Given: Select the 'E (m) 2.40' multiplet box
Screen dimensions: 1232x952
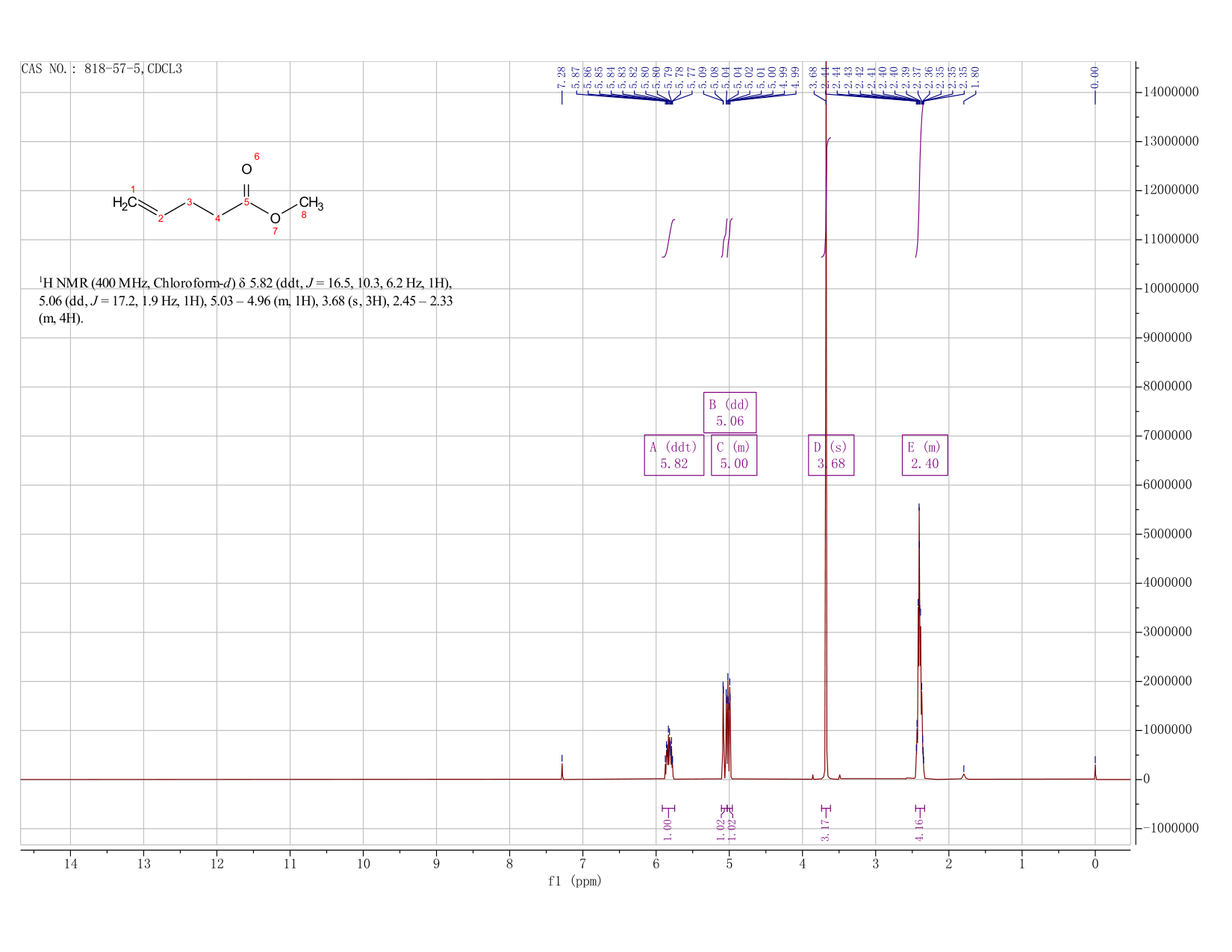Looking at the screenshot, I should coord(925,455).
